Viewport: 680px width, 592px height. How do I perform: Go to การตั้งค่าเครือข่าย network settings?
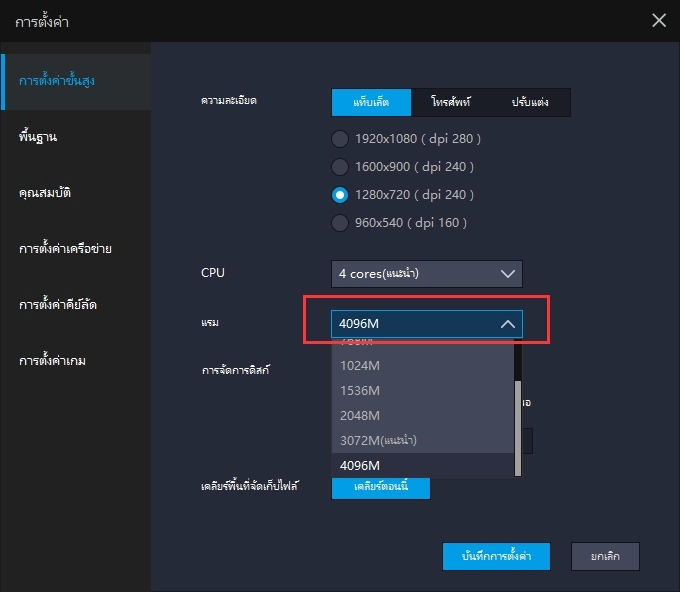[x=65, y=248]
